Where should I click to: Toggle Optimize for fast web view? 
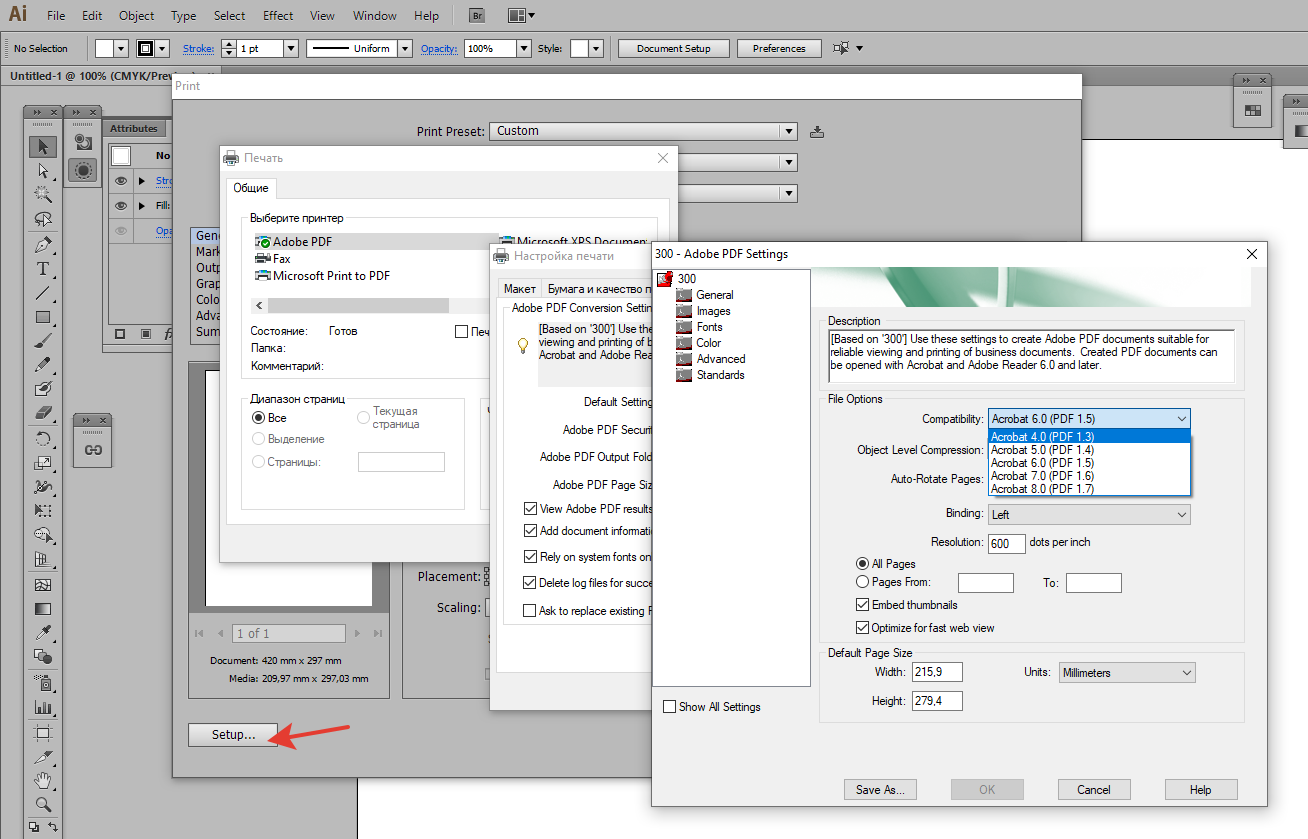[x=863, y=628]
